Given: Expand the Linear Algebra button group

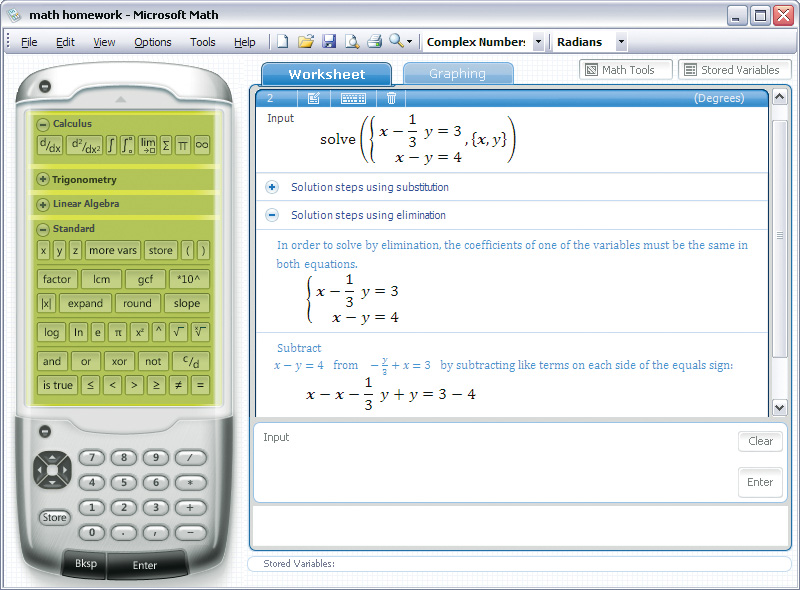Looking at the screenshot, I should tap(43, 204).
